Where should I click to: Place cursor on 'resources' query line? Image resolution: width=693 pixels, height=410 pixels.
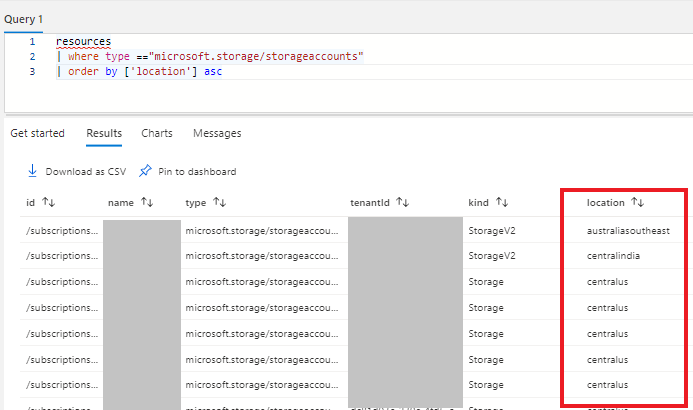[83, 41]
